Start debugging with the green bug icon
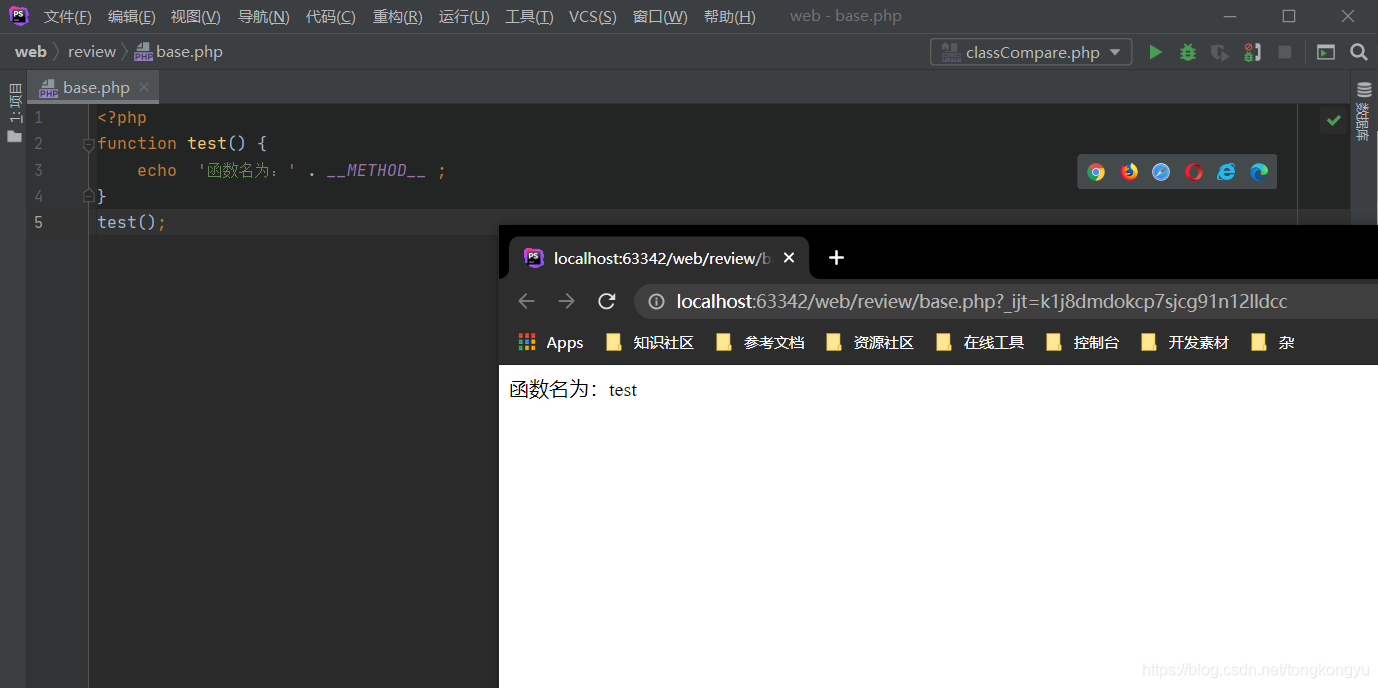Viewport: 1378px width, 688px height. click(x=1188, y=52)
